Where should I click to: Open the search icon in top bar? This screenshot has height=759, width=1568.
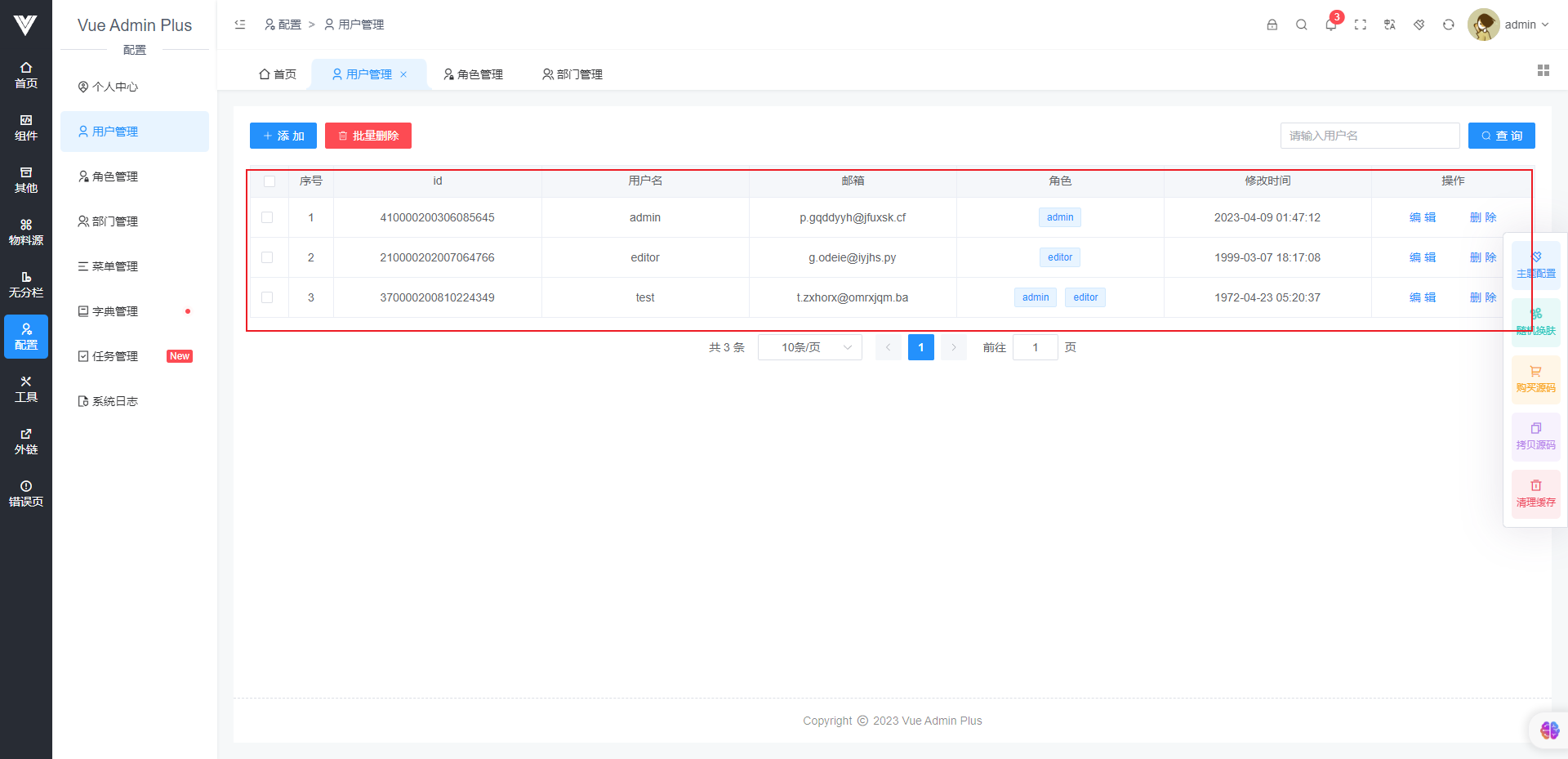[x=1301, y=25]
